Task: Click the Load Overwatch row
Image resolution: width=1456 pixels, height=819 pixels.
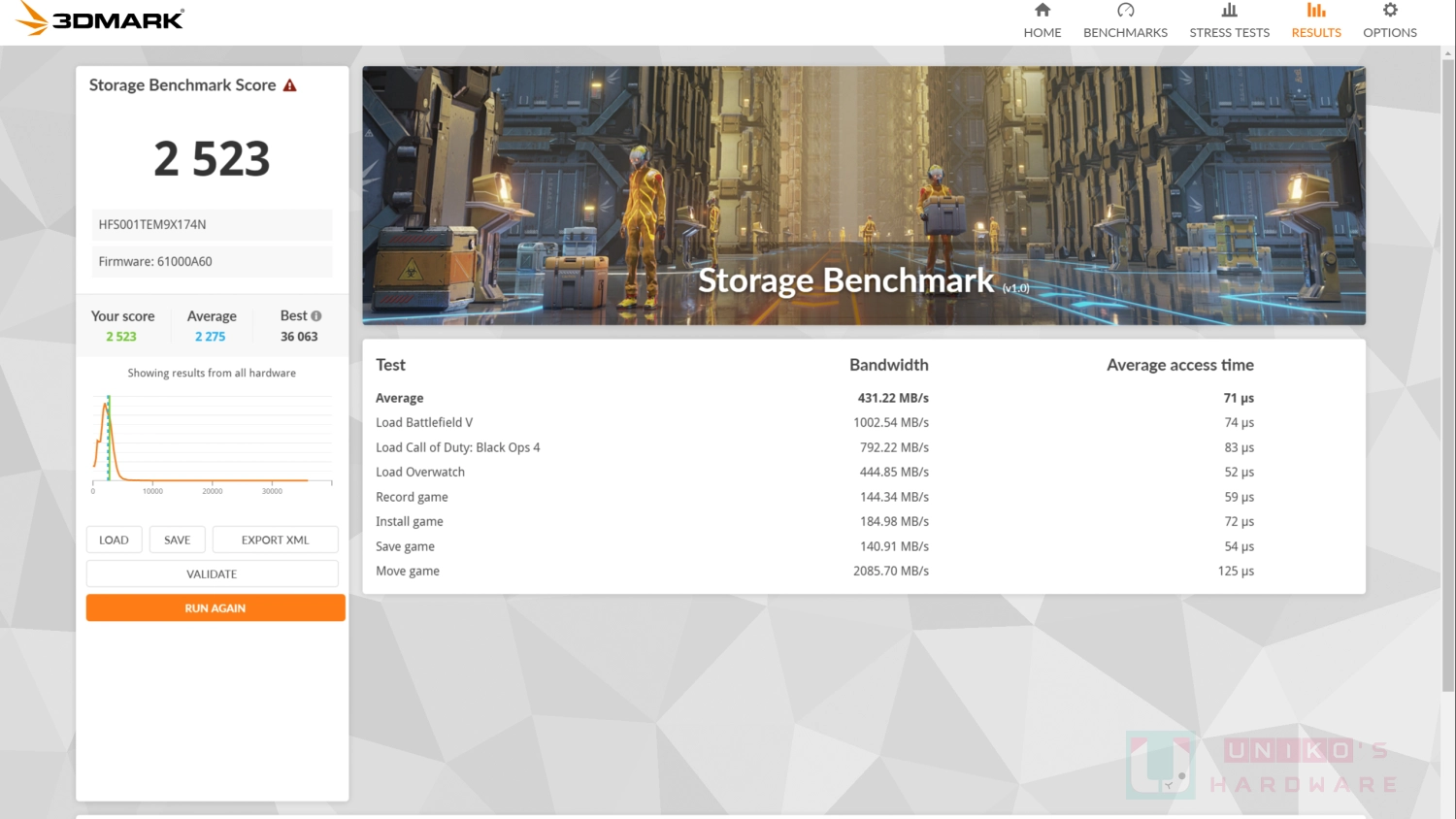Action: (x=814, y=472)
